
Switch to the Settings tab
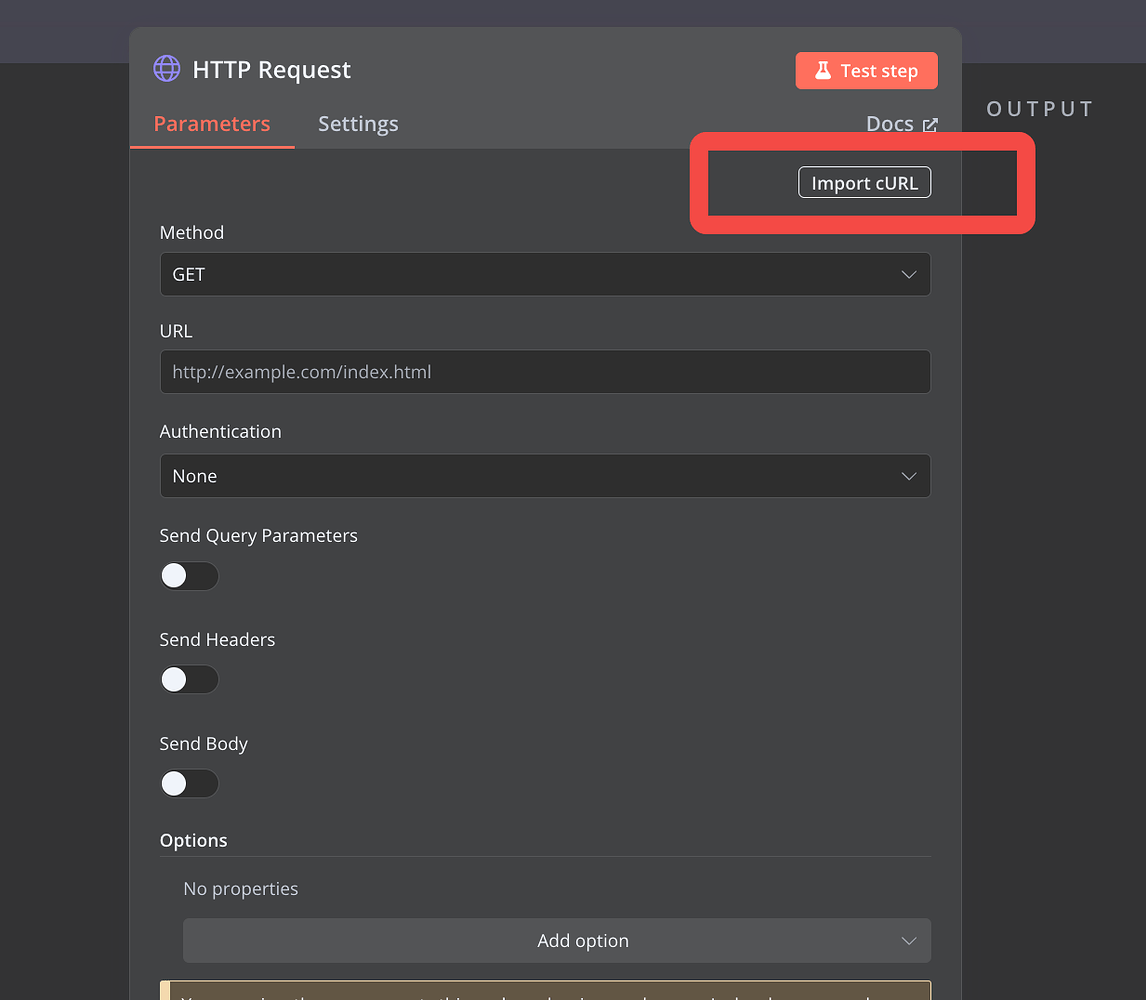(358, 123)
